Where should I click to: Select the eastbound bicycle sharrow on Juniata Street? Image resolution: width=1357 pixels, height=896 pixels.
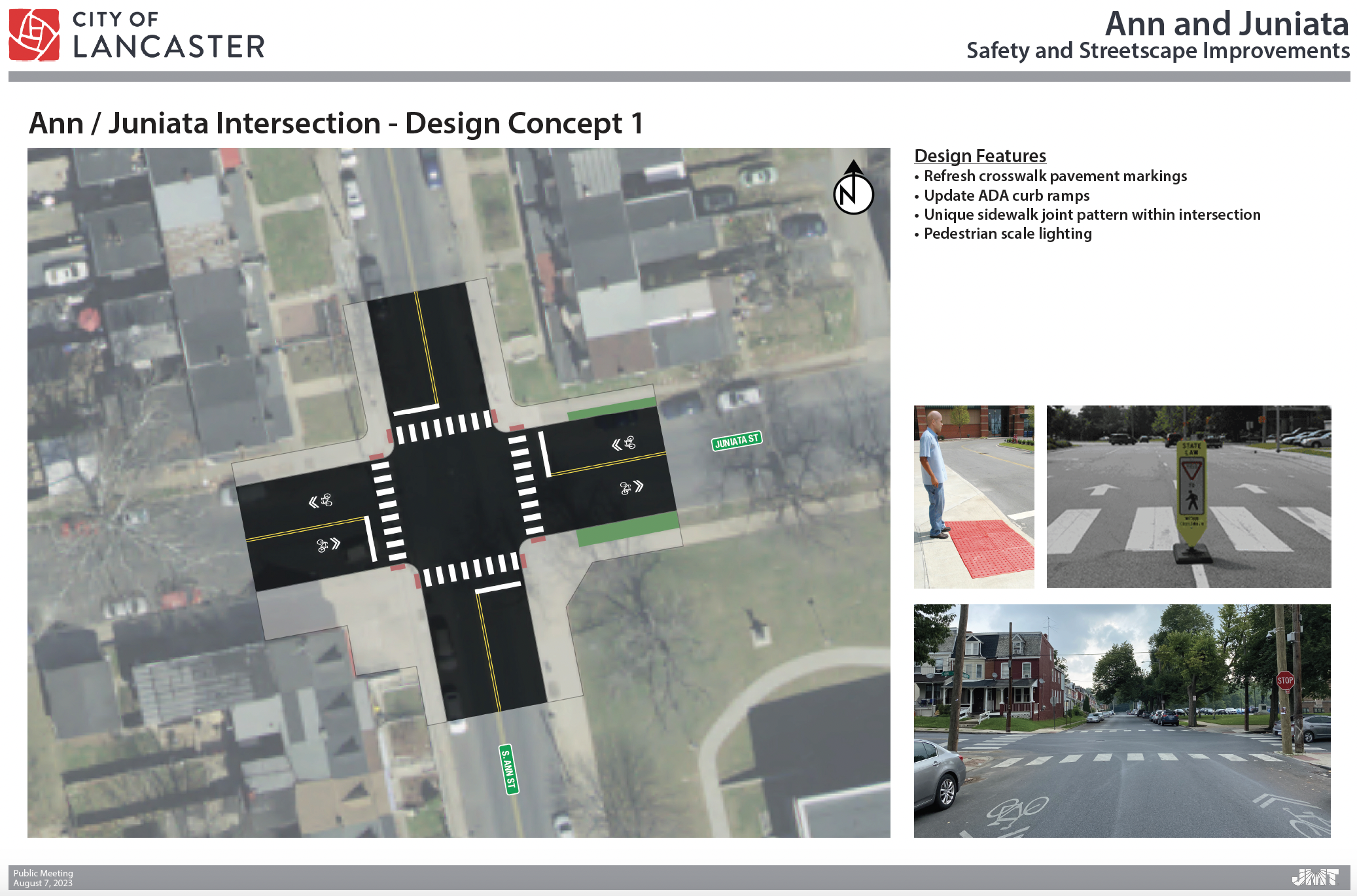pyautogui.click(x=625, y=489)
